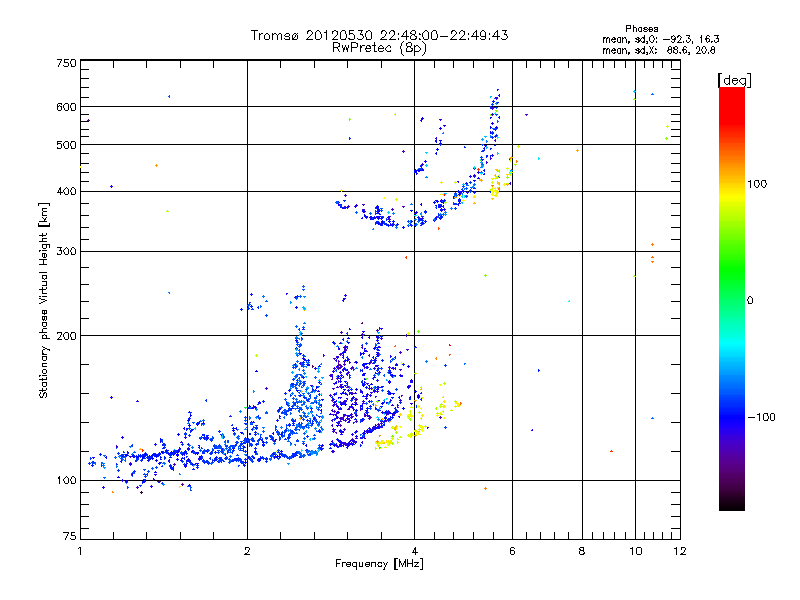Click the colorbar tick label '100'

click(757, 184)
